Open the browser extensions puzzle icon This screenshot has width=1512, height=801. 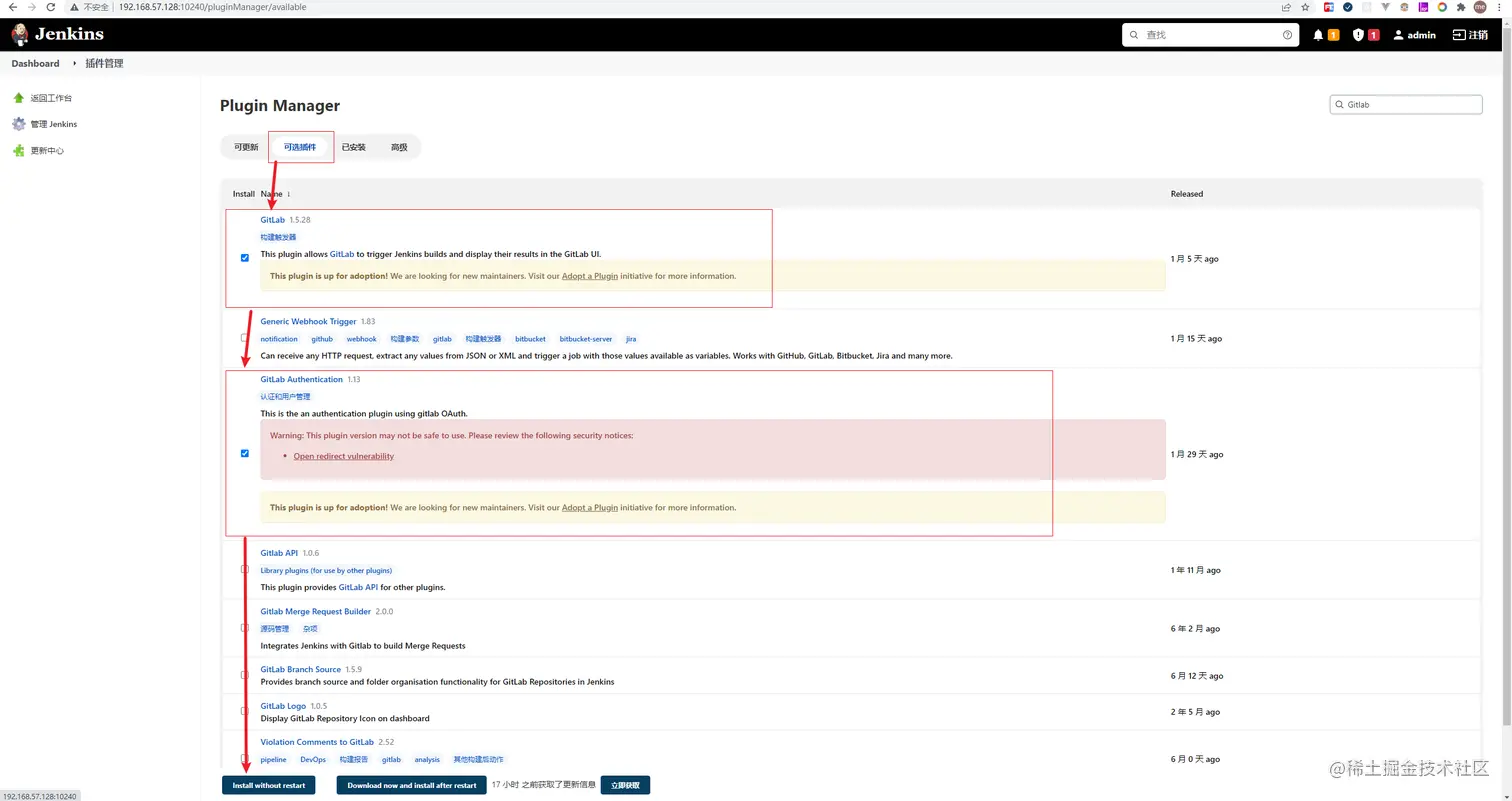[x=1461, y=7]
